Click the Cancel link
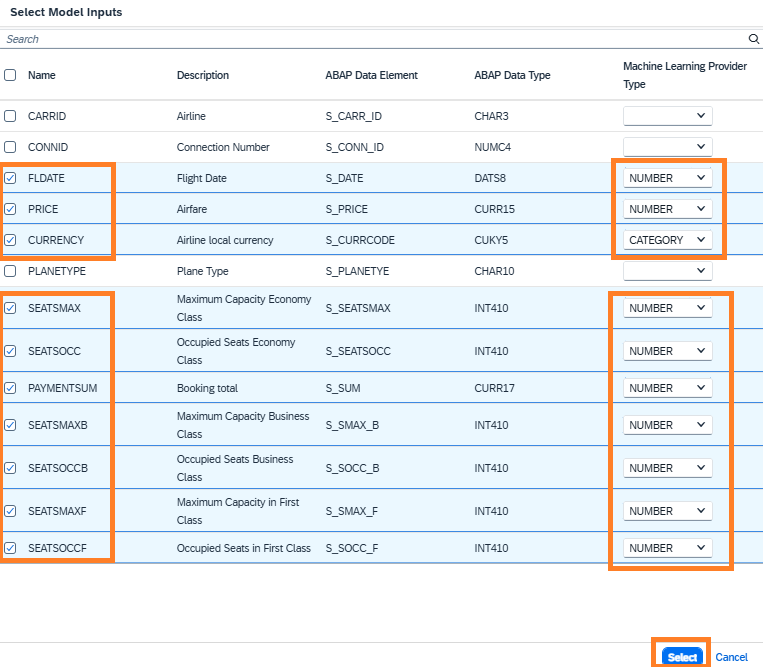Viewport: 763px width, 667px height. pyautogui.click(x=731, y=657)
